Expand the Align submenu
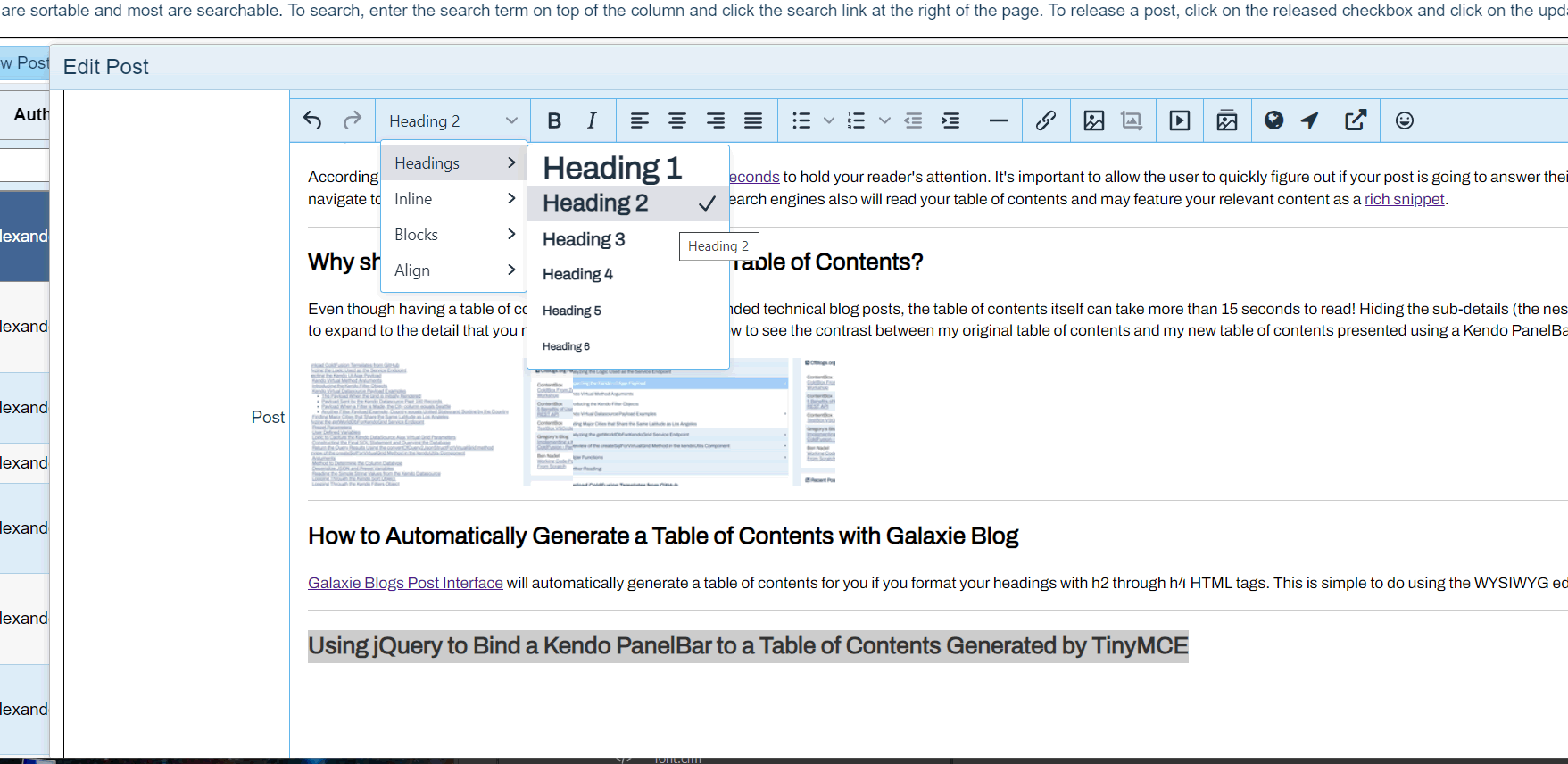This screenshot has height=764, width=1568. click(454, 270)
